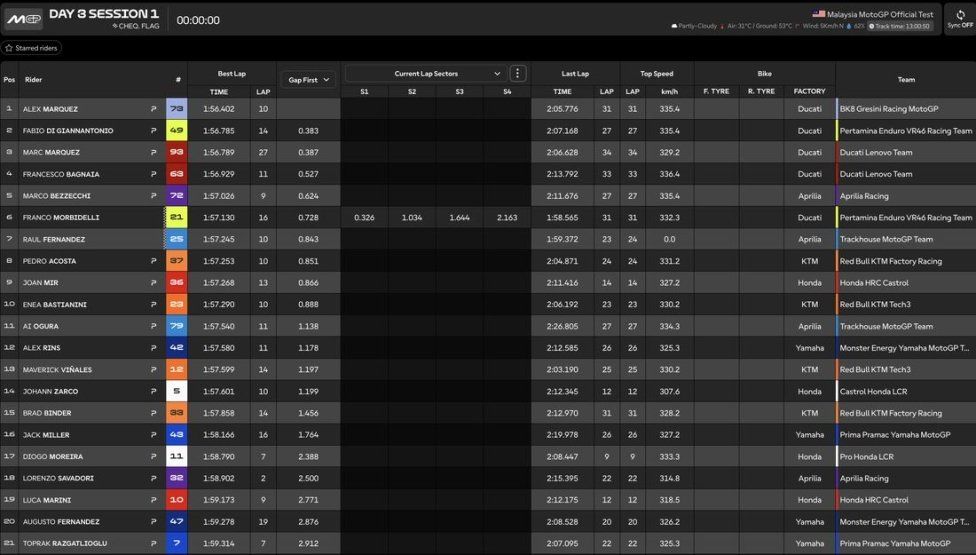Click S4 sector time 2.163
Viewport: 976px width, 555px height.
pyautogui.click(x=507, y=218)
